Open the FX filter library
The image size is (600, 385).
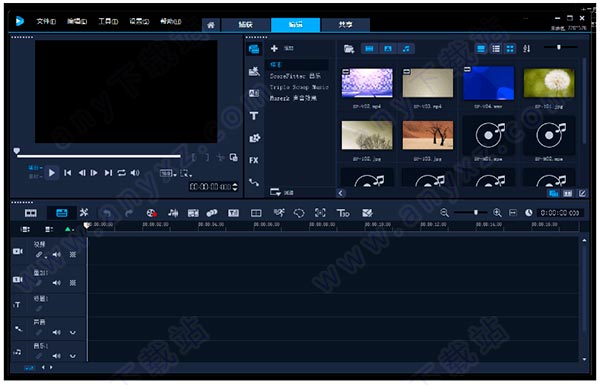click(x=254, y=160)
